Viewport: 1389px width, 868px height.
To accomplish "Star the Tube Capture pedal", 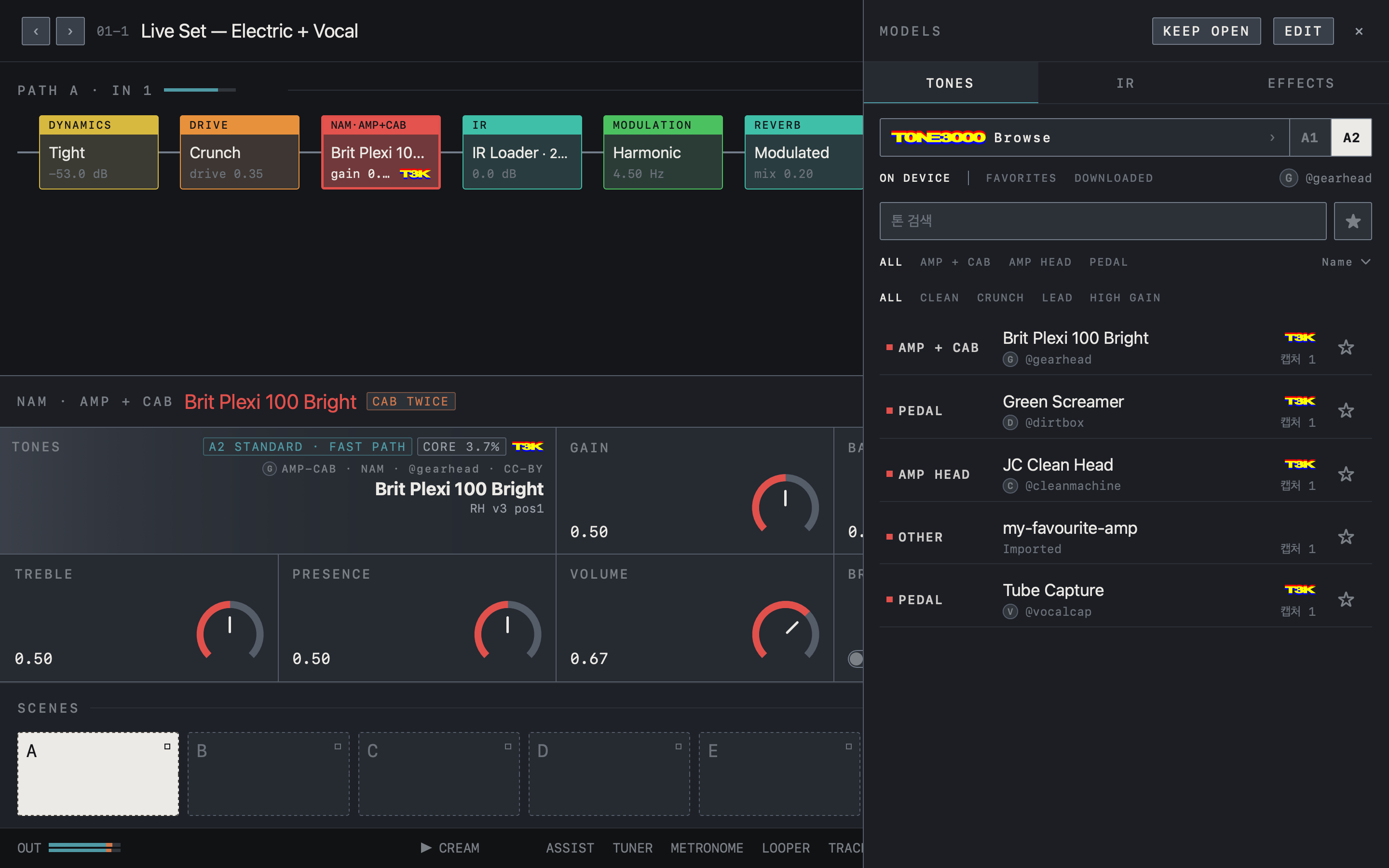I will coord(1346,600).
